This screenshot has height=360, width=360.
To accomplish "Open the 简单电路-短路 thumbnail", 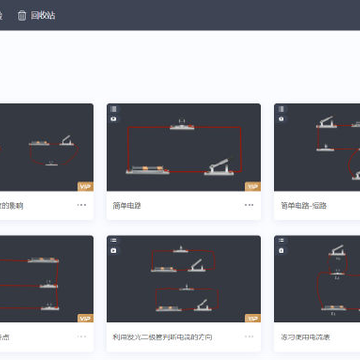I will (317, 147).
